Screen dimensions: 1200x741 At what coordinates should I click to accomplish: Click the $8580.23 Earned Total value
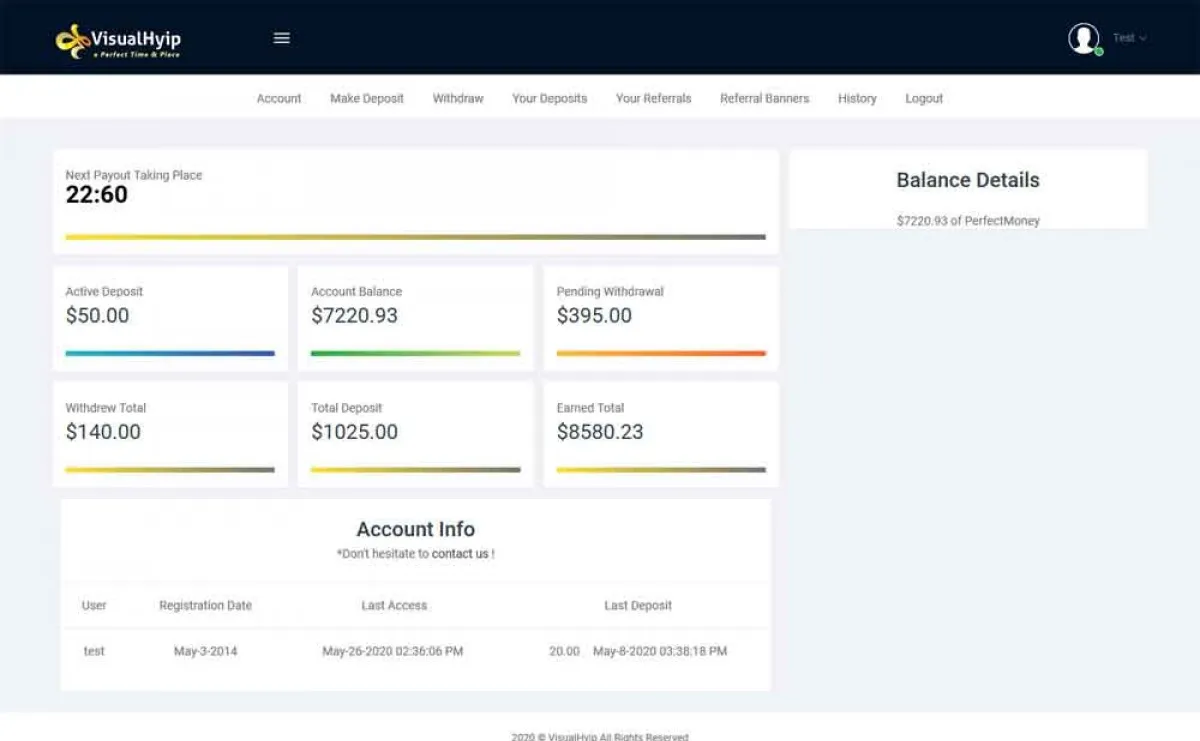coord(600,432)
